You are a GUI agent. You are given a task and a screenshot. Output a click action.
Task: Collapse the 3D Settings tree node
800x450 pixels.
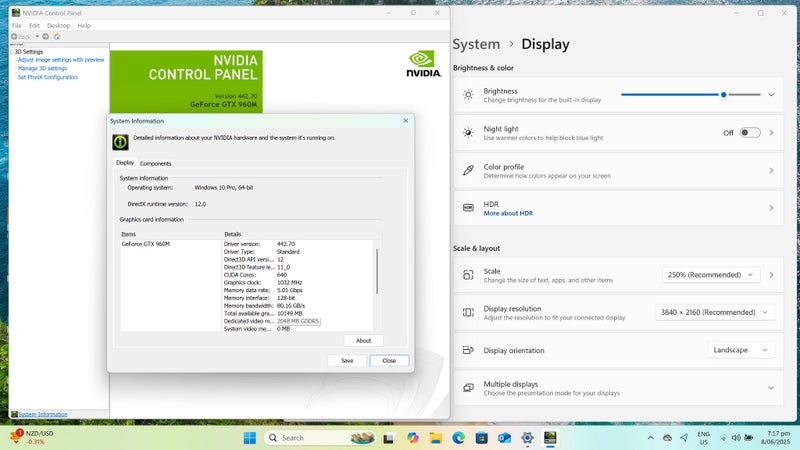[12, 52]
